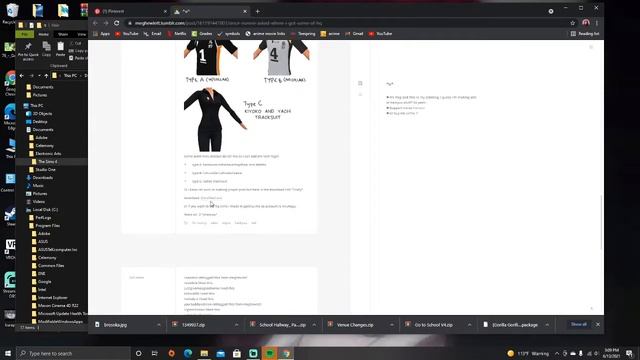
Task: Open the File tab in File Explorer
Action: tap(24, 34)
